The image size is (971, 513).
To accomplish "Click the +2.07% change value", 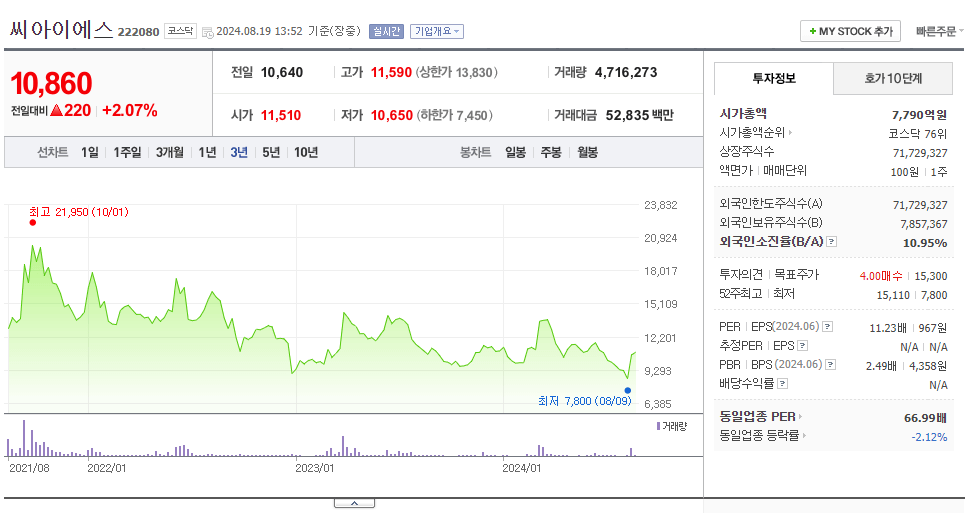I will click(129, 111).
